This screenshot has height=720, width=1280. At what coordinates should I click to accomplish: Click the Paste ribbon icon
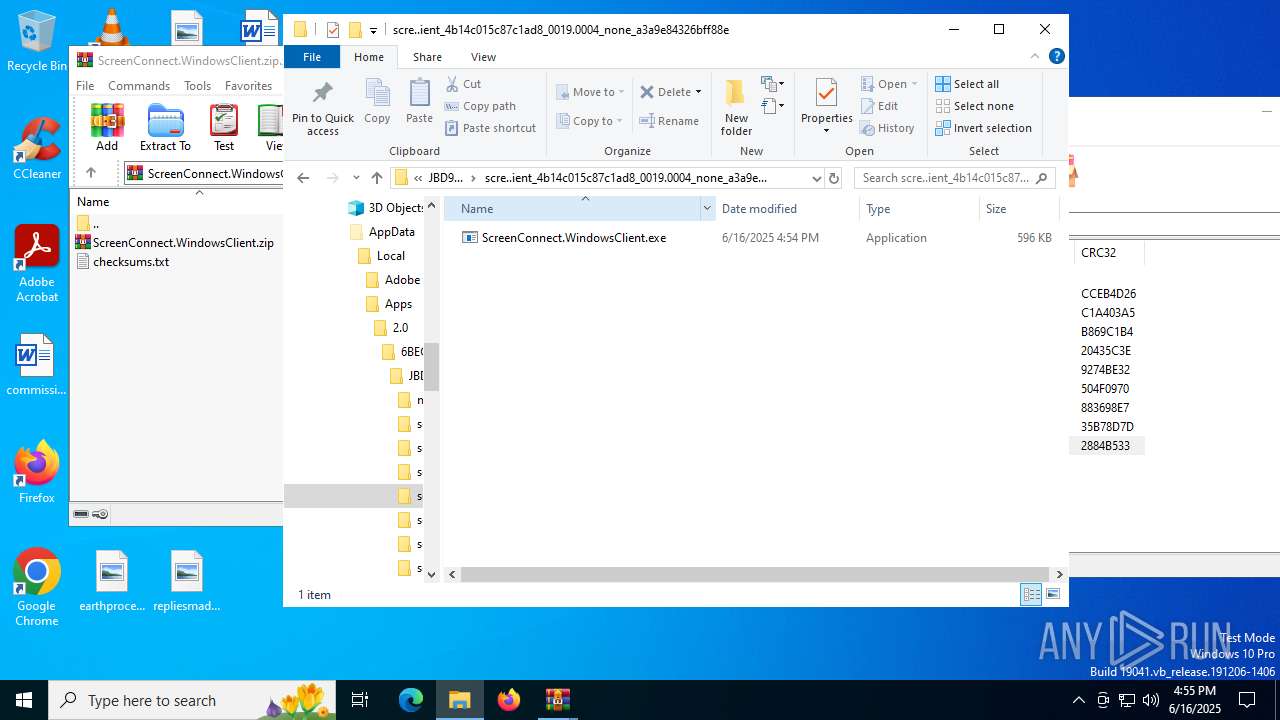pyautogui.click(x=419, y=102)
